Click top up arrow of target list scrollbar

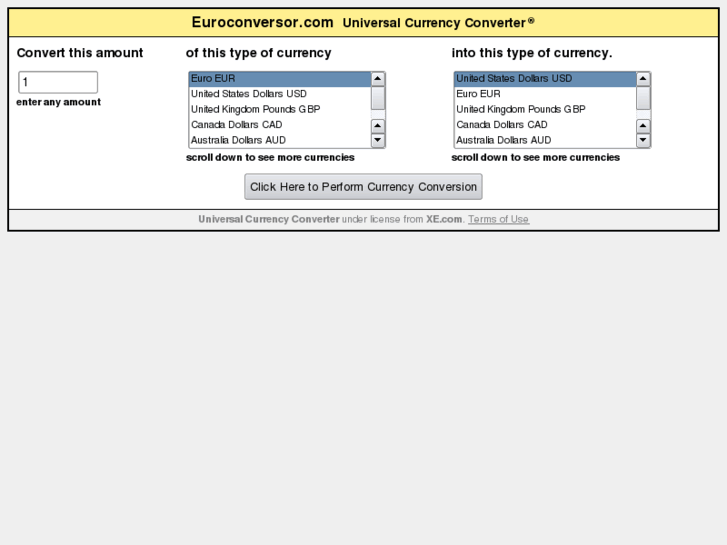tap(643, 79)
